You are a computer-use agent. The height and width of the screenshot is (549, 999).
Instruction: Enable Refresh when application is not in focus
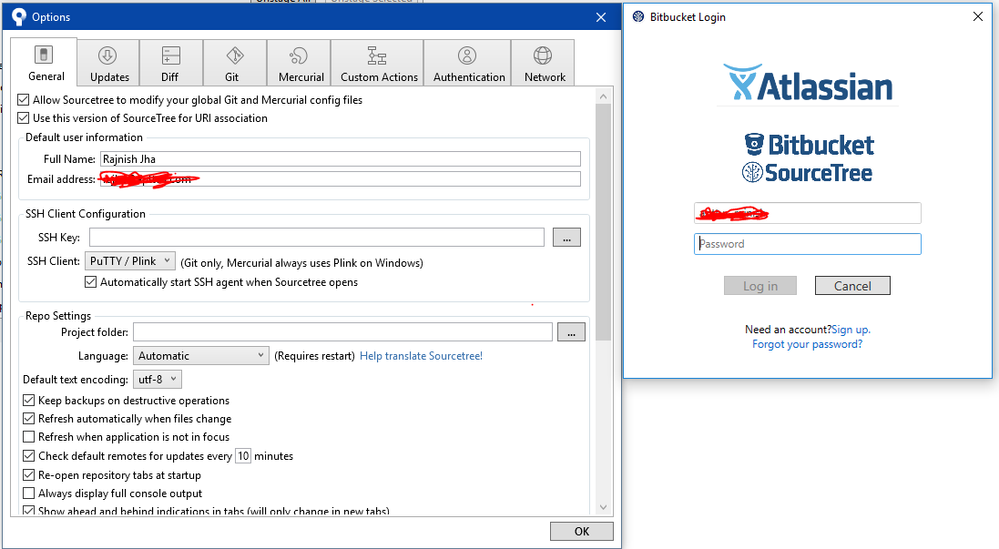29,437
